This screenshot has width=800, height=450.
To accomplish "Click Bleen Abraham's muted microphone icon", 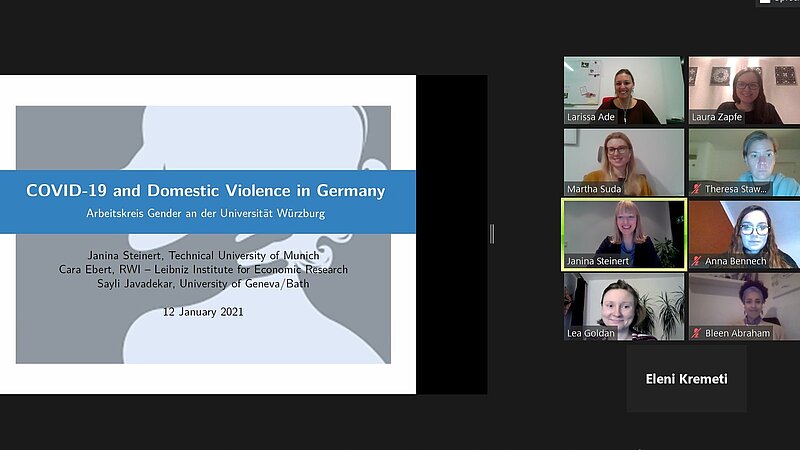I will coord(697,333).
